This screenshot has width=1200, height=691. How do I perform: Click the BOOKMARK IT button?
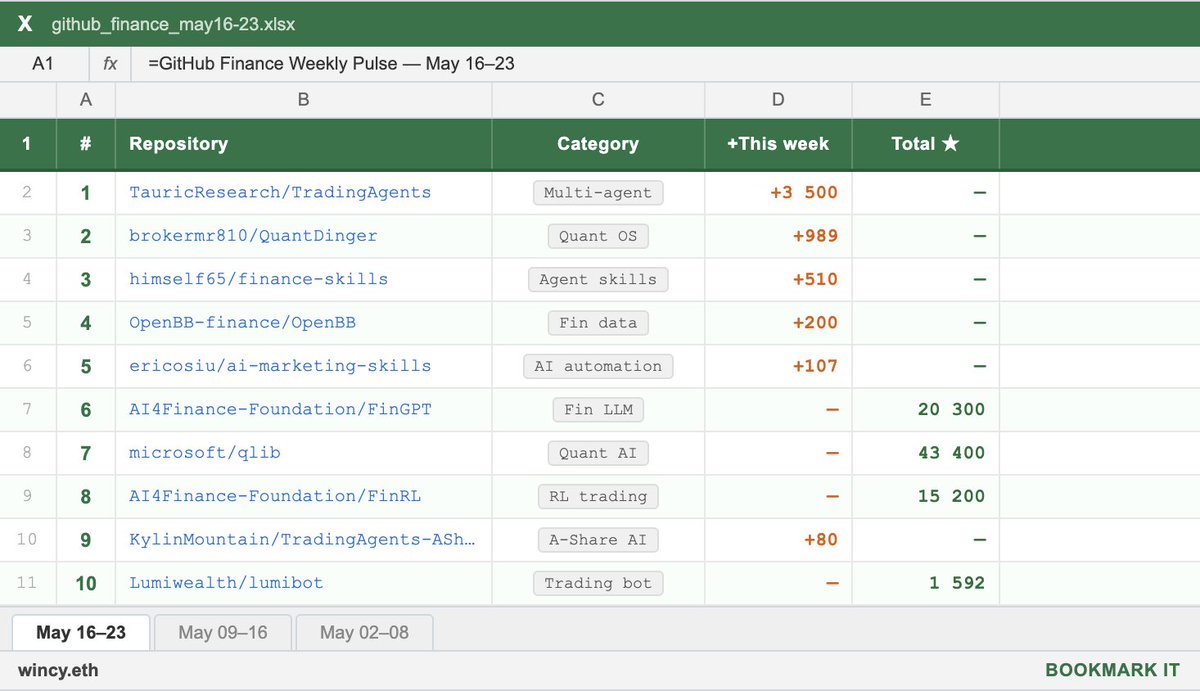(x=1113, y=670)
